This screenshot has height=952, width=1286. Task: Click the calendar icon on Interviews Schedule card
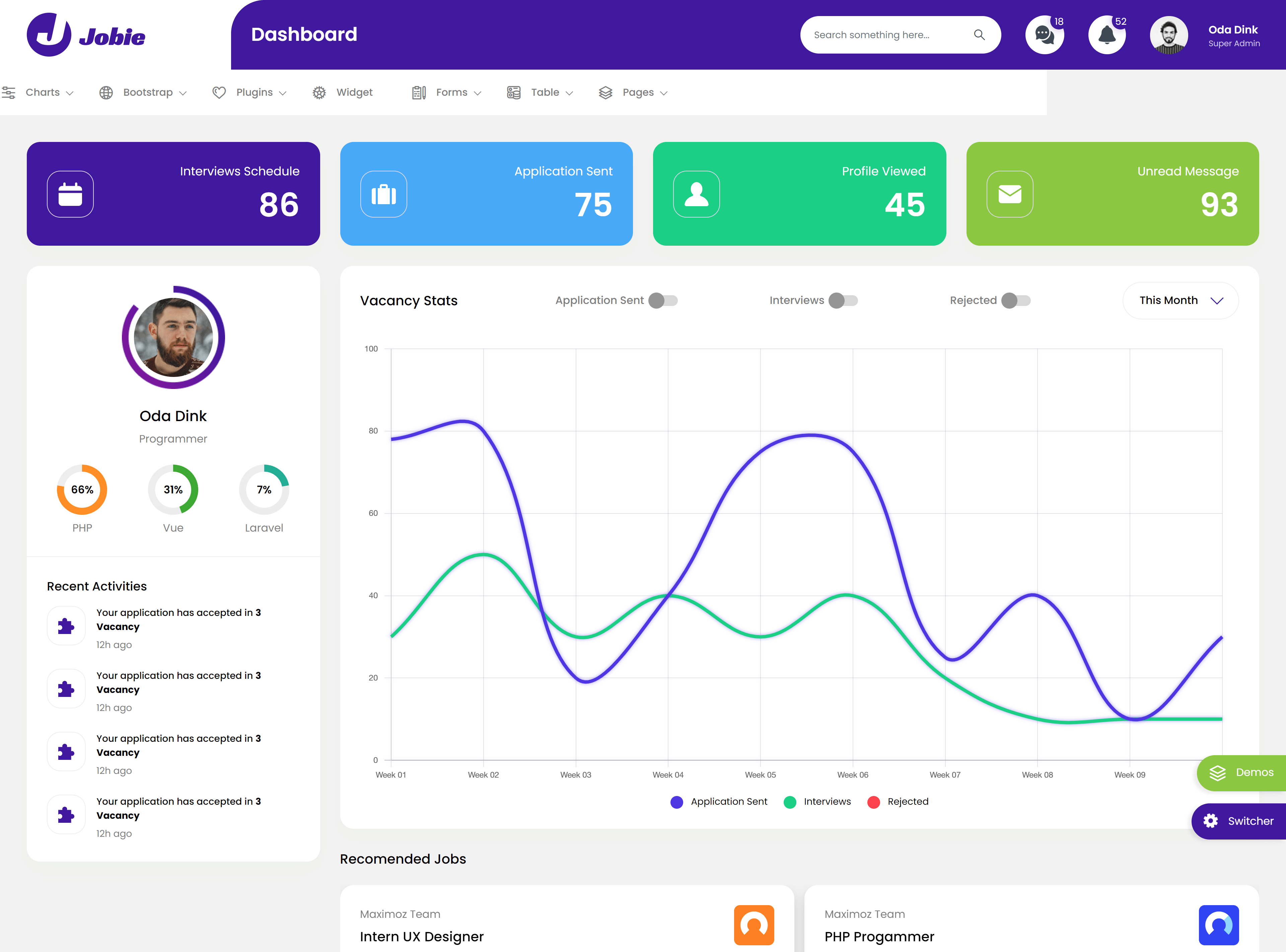click(70, 194)
